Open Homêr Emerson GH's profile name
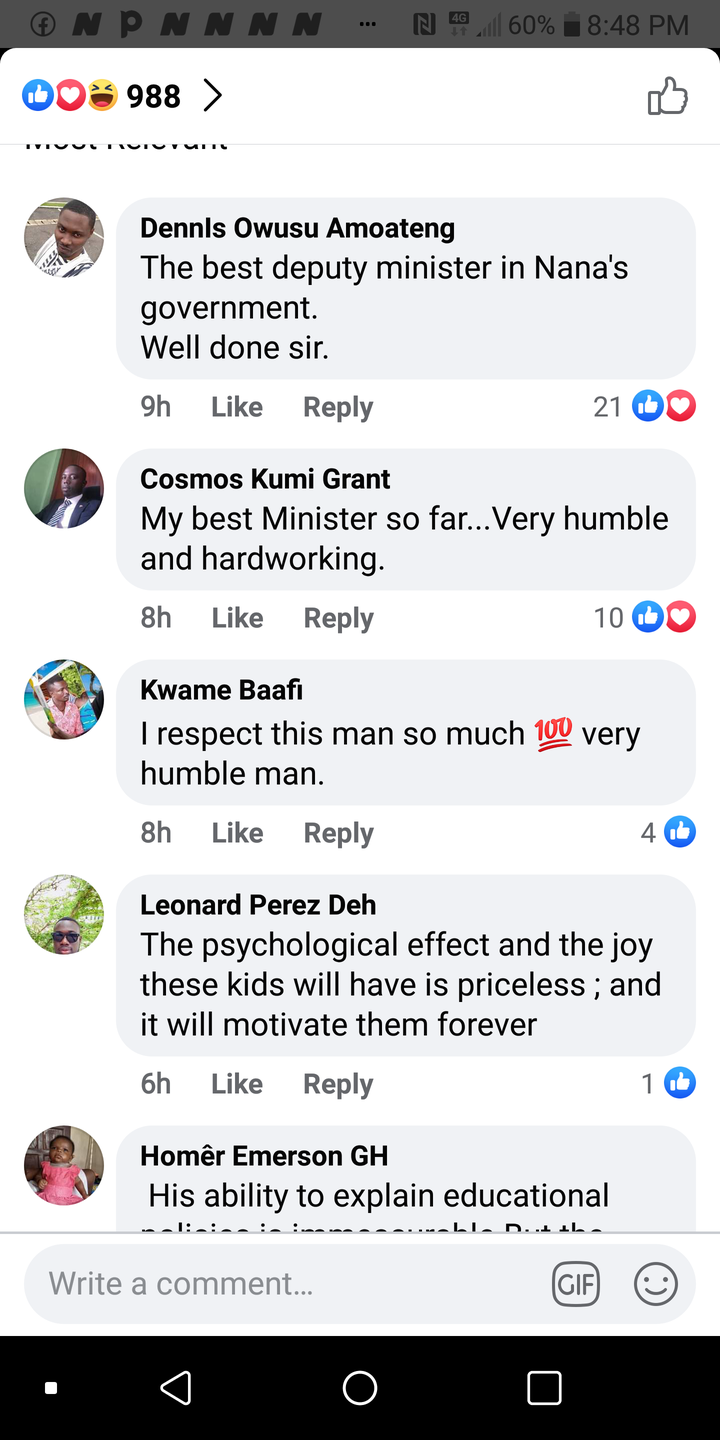This screenshot has width=720, height=1440. pyautogui.click(x=264, y=1156)
